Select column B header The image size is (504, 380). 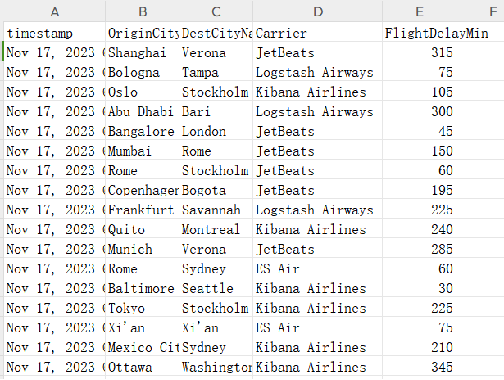coord(143,12)
